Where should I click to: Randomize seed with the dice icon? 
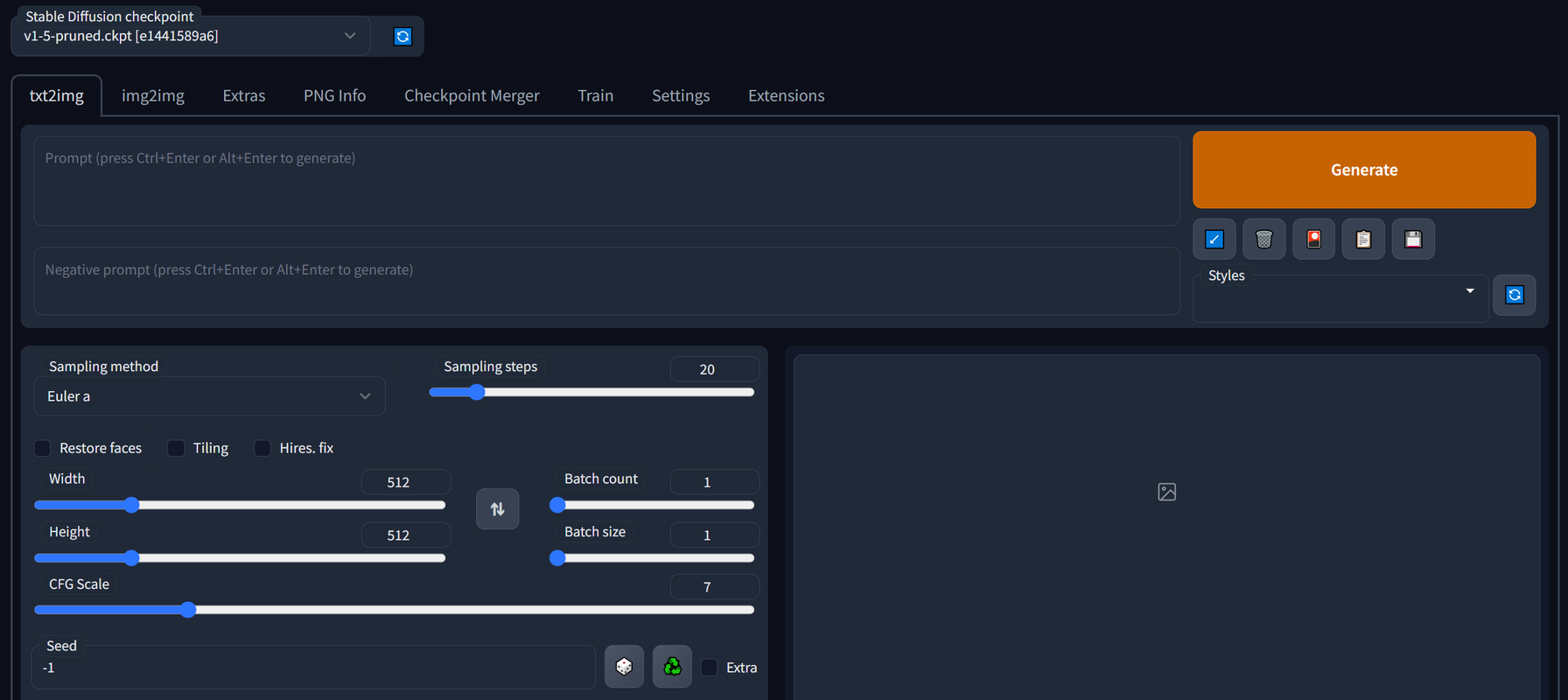coord(624,667)
